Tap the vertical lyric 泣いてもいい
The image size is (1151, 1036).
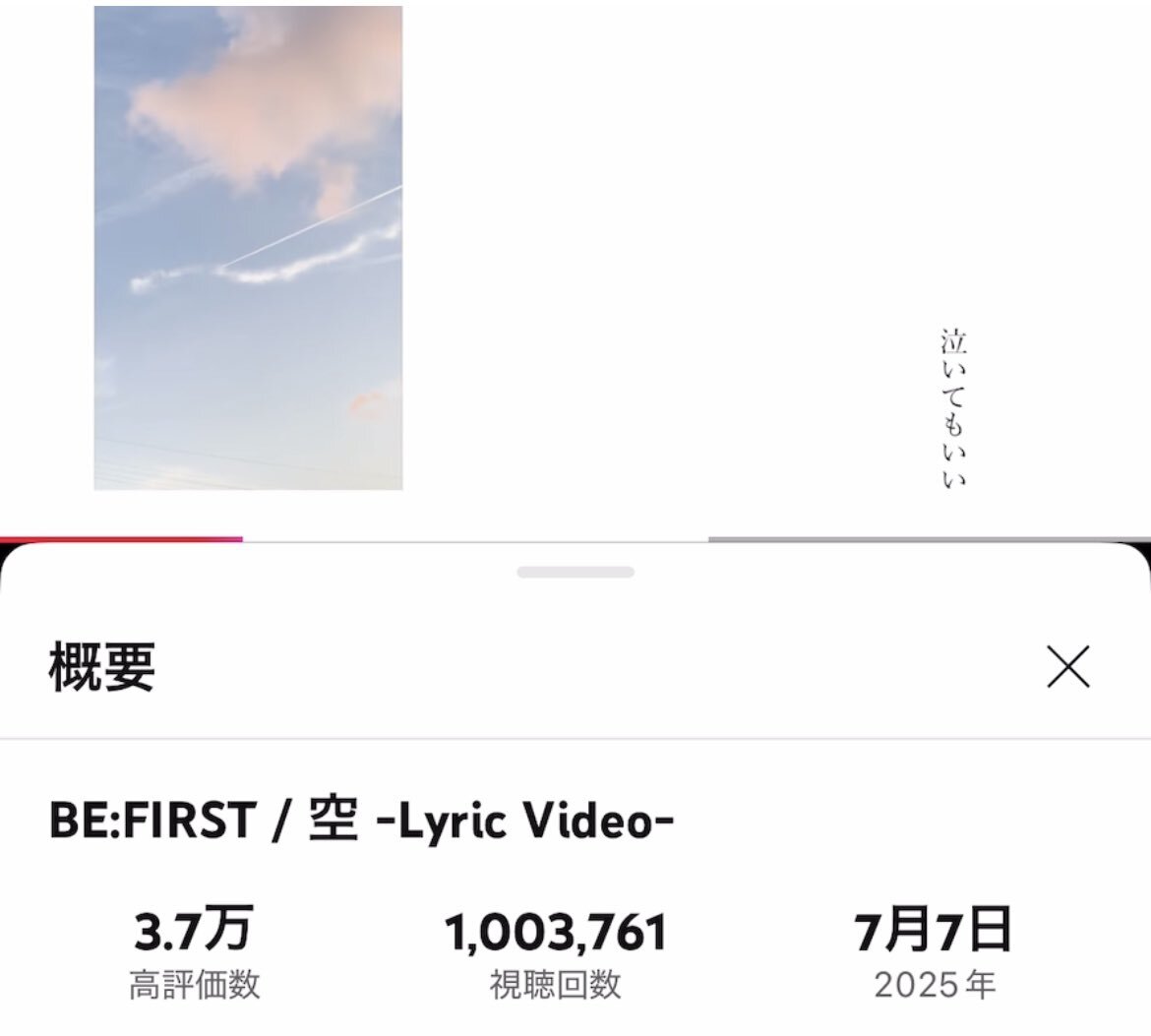coord(953,409)
